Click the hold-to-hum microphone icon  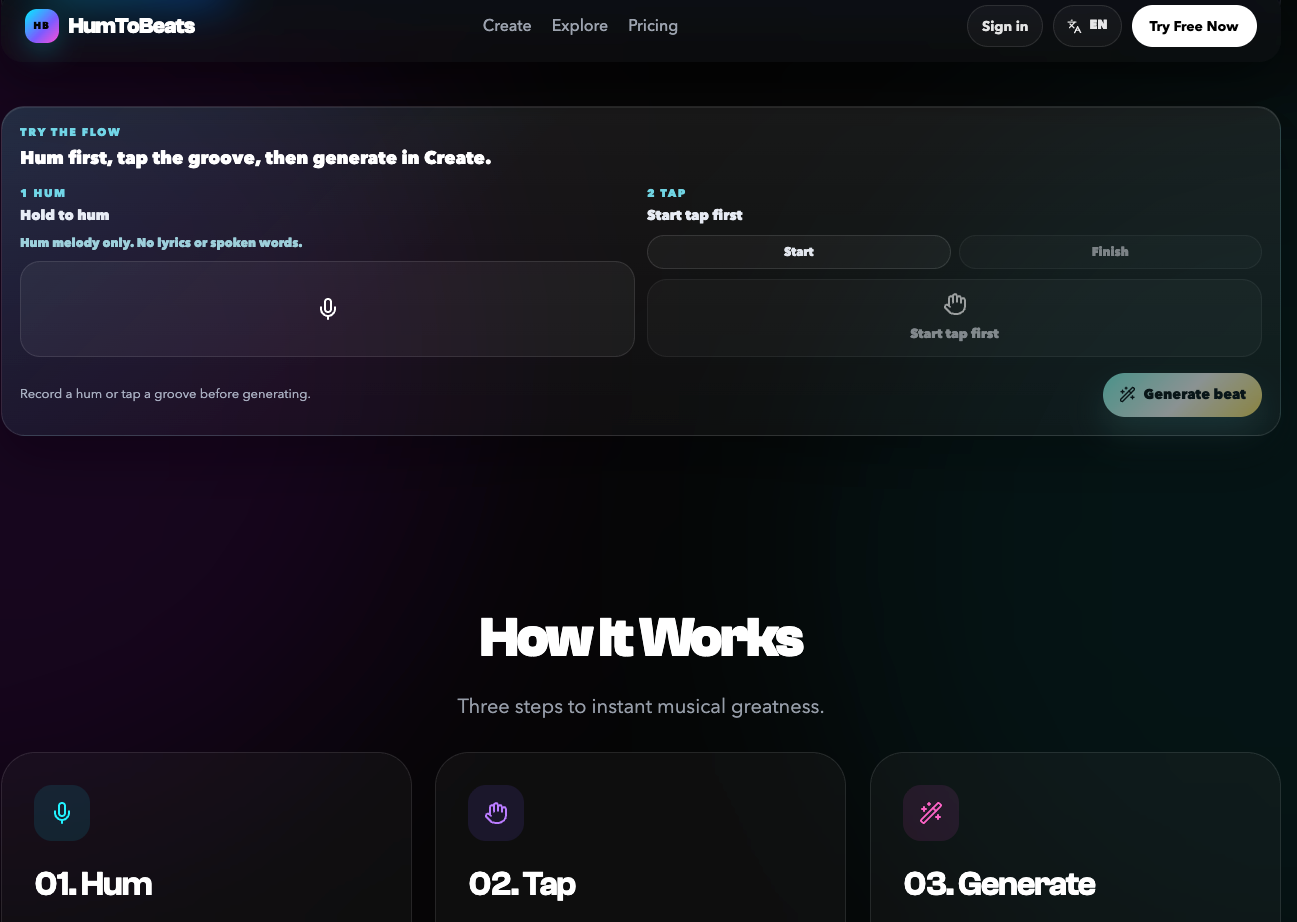pos(328,309)
